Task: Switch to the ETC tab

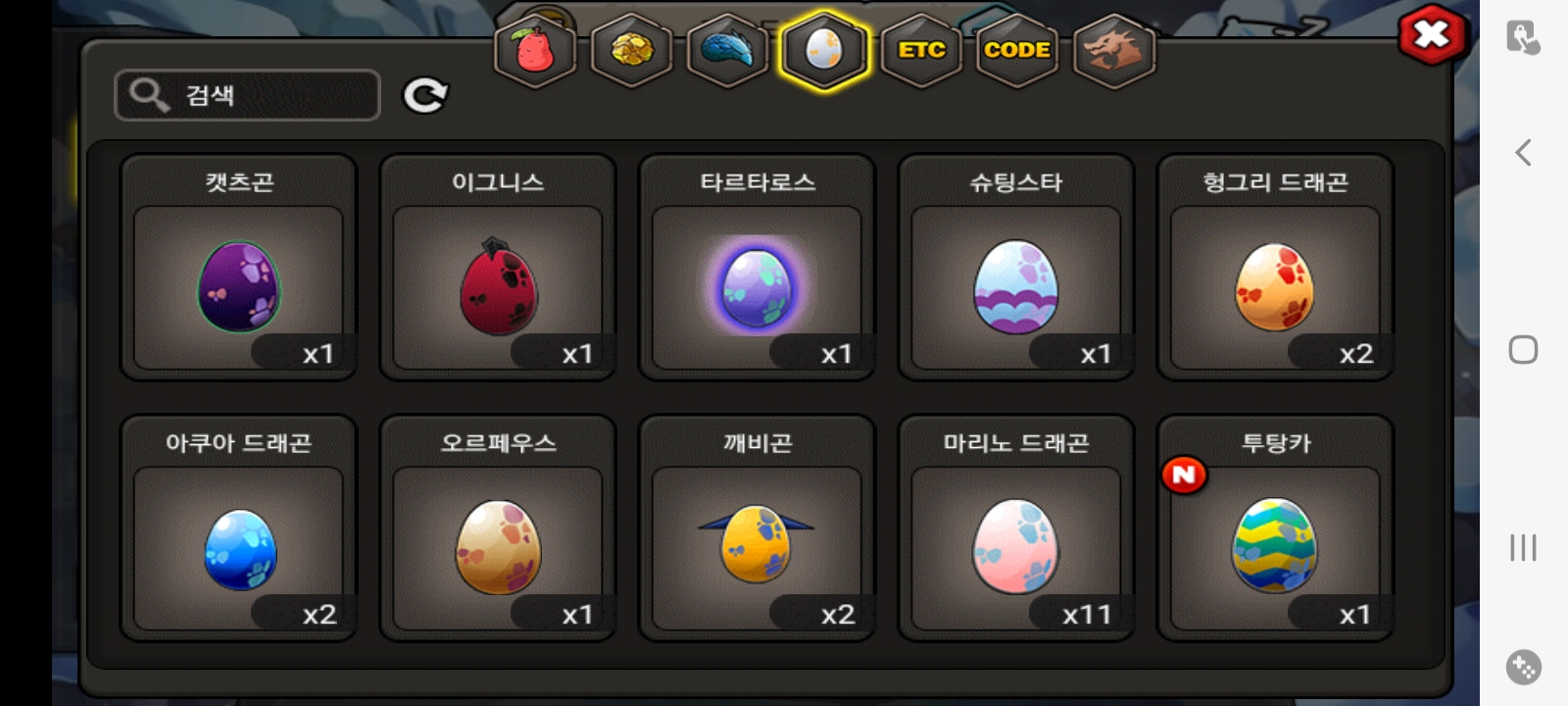Action: 921,50
